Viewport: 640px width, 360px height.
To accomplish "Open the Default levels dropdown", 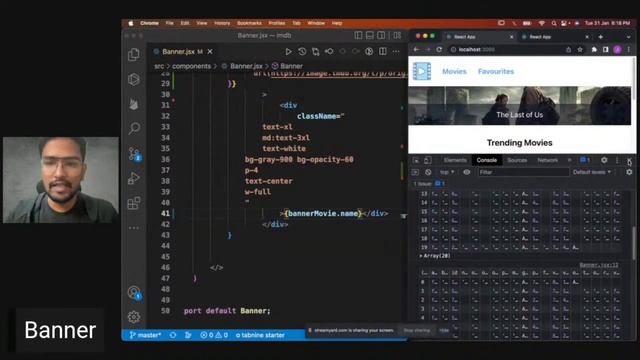I will coord(592,172).
